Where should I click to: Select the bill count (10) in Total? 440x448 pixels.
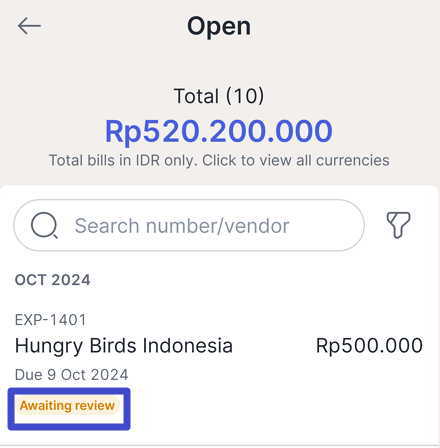click(x=245, y=96)
